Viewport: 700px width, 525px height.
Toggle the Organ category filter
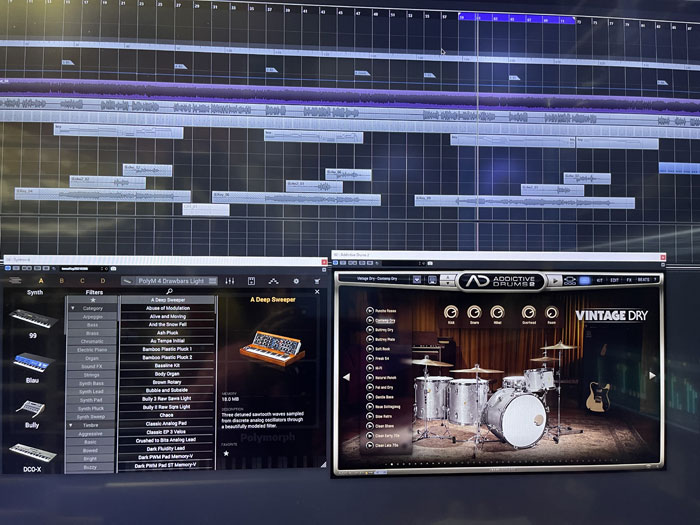tap(92, 358)
